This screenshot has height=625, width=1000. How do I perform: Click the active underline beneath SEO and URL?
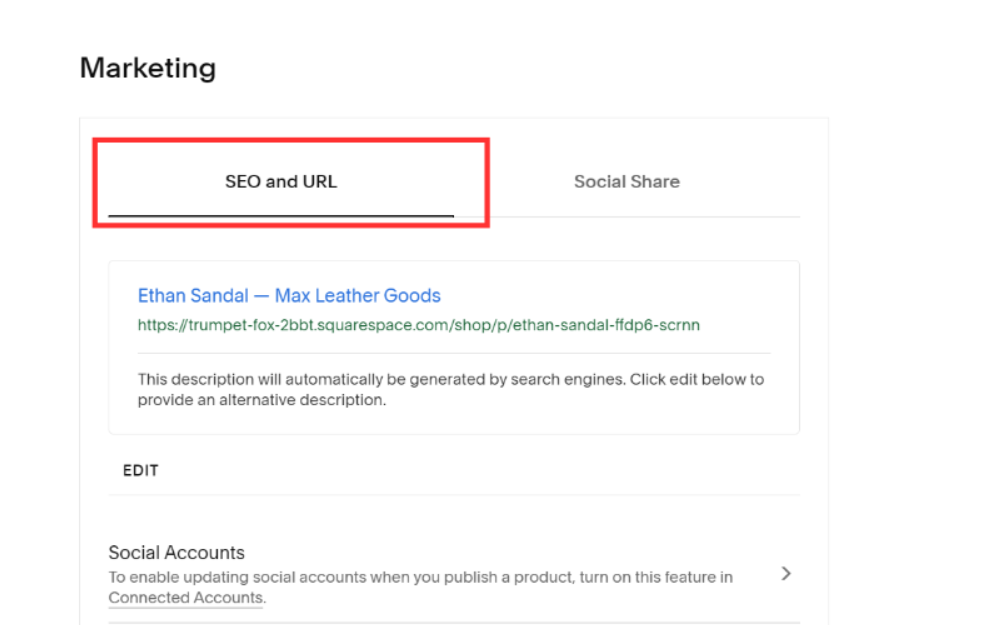281,215
